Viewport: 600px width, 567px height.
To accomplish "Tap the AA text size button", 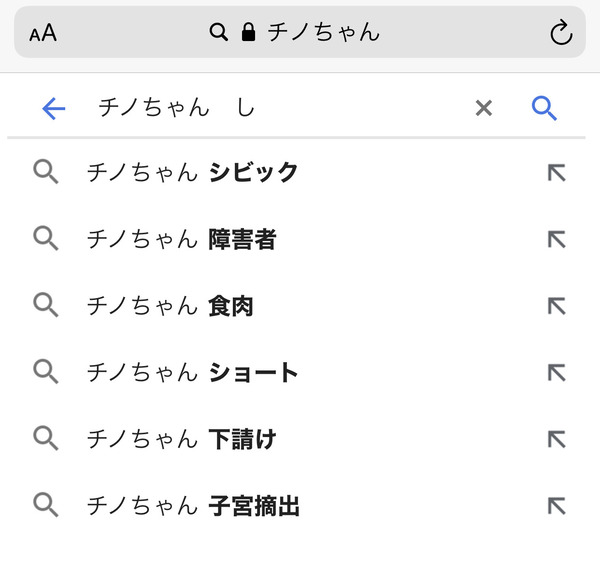I will point(43,33).
